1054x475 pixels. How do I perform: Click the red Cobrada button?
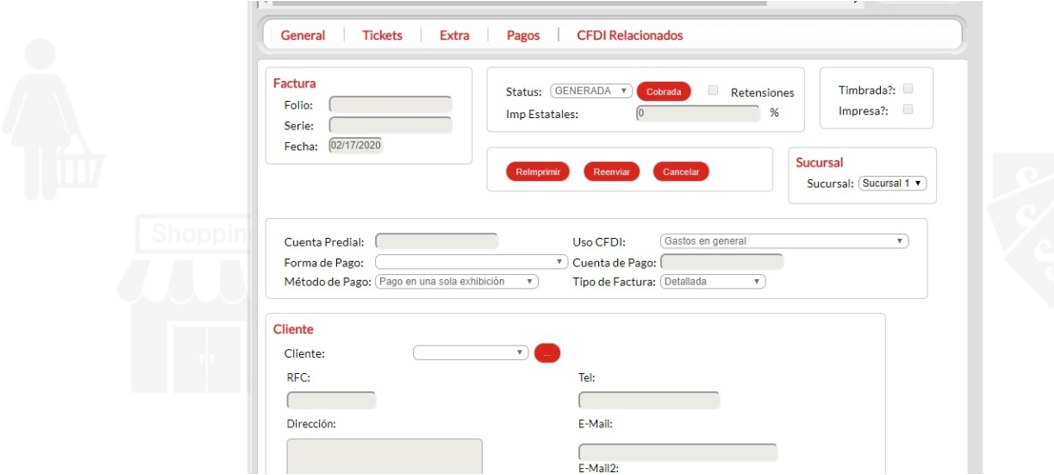pos(663,91)
